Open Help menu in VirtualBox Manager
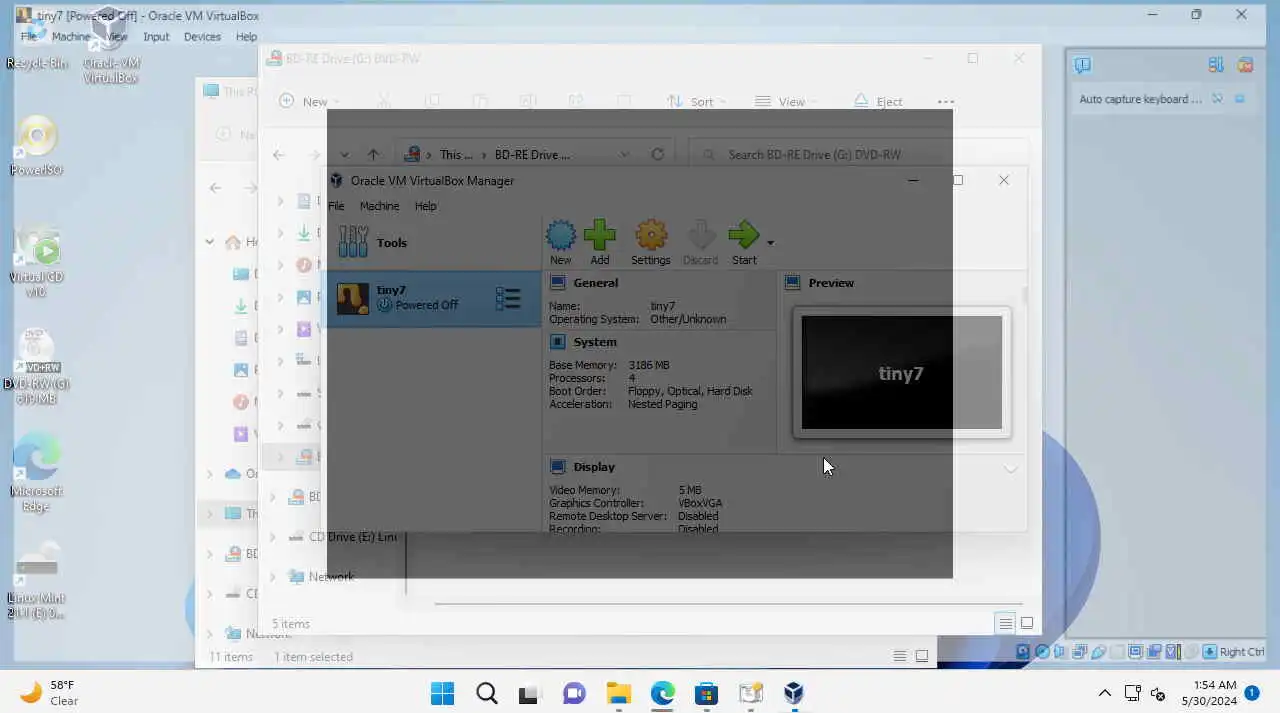 tap(425, 206)
